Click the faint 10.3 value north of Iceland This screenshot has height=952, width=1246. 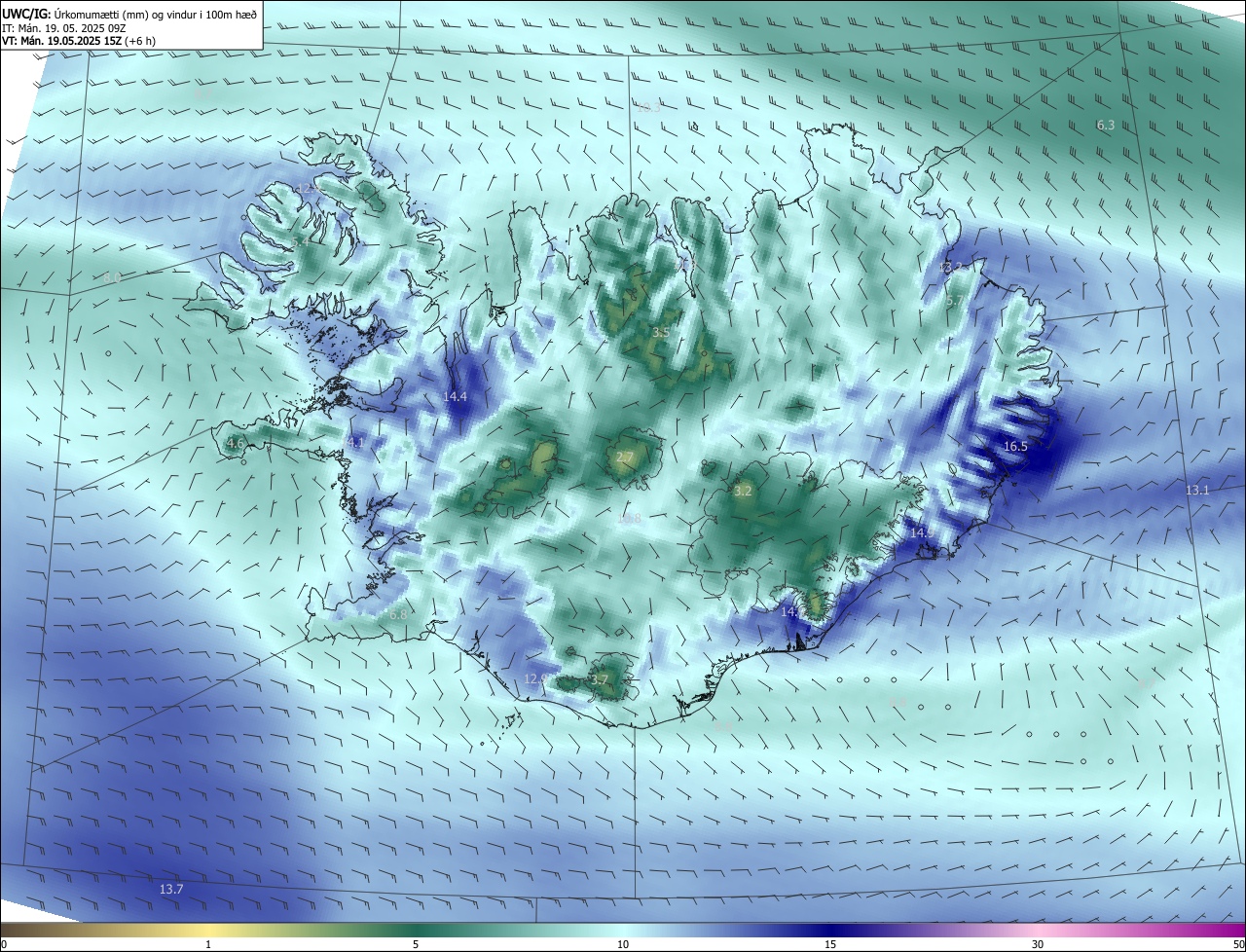[648, 107]
